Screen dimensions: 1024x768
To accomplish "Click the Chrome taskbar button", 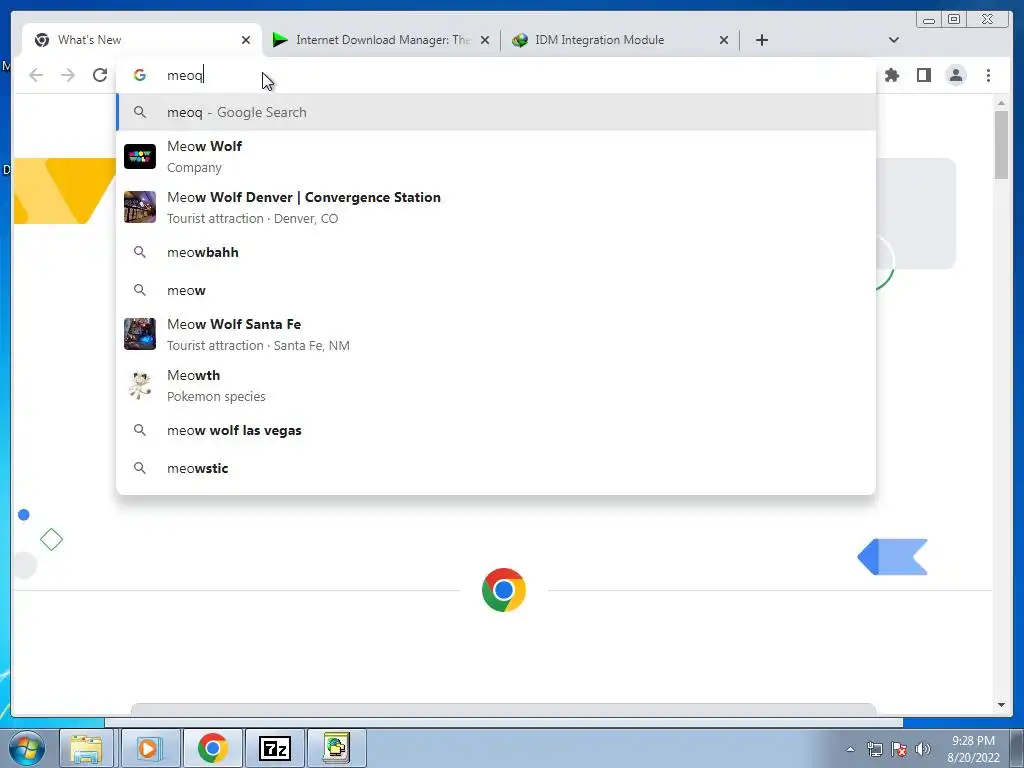I will coord(213,748).
